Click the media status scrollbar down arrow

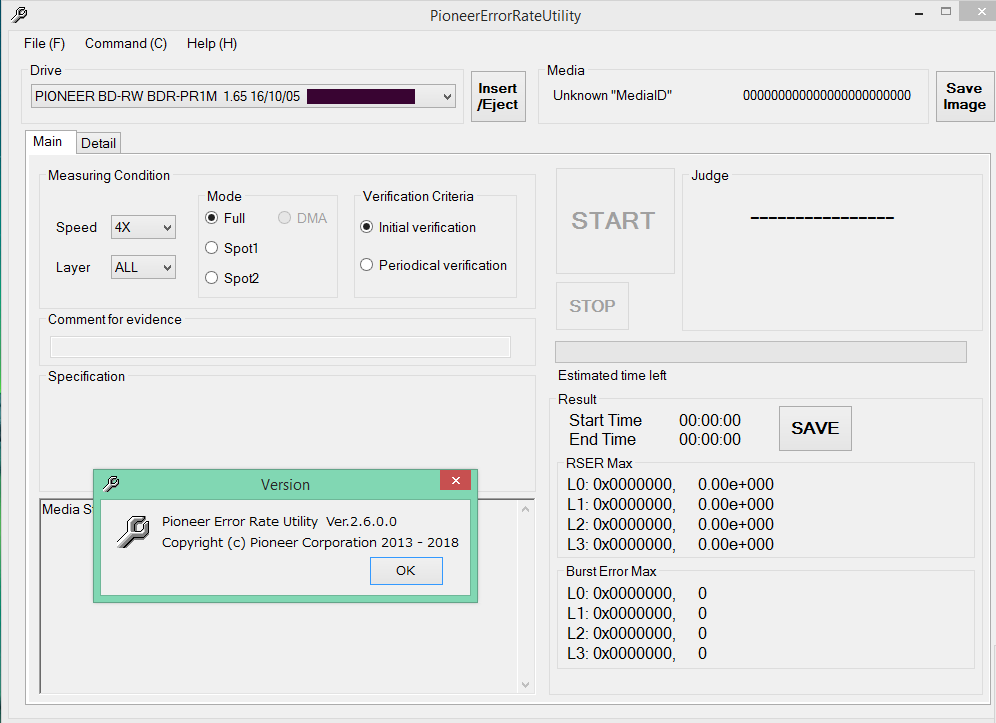coord(525,684)
